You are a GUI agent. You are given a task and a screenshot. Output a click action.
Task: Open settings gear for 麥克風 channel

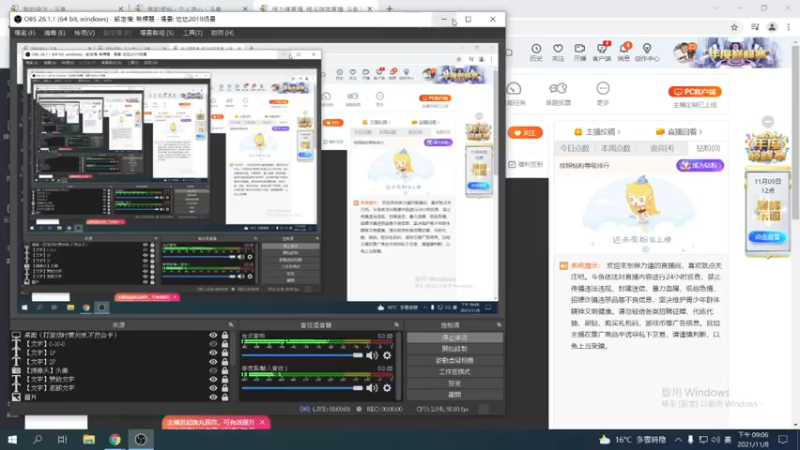click(x=387, y=388)
